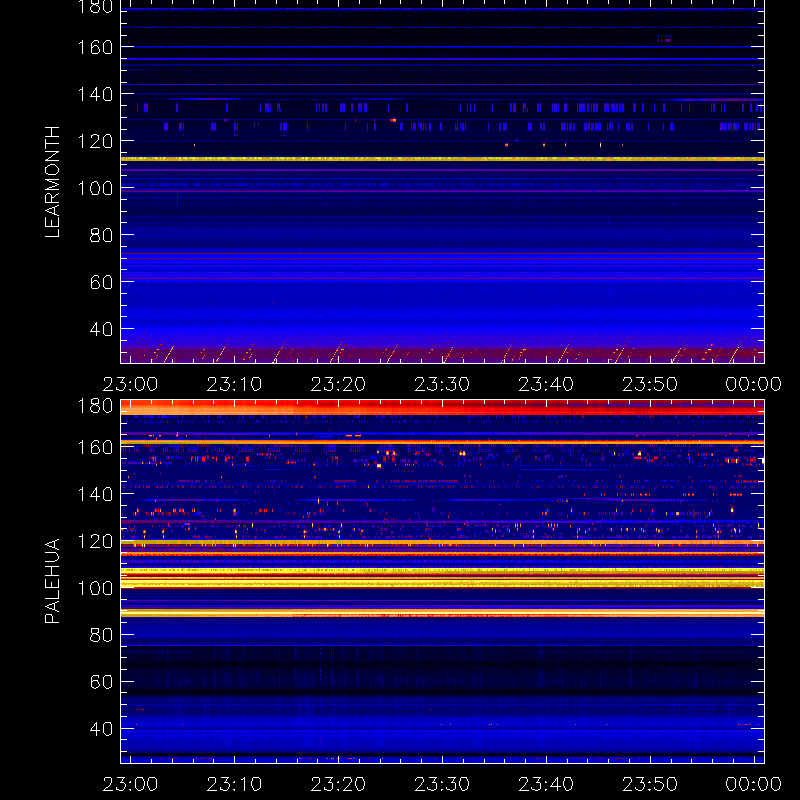The width and height of the screenshot is (800, 800).
Task: Click the red-orange band near 180 in PALEHUA spectrogram
Action: (x=442, y=407)
